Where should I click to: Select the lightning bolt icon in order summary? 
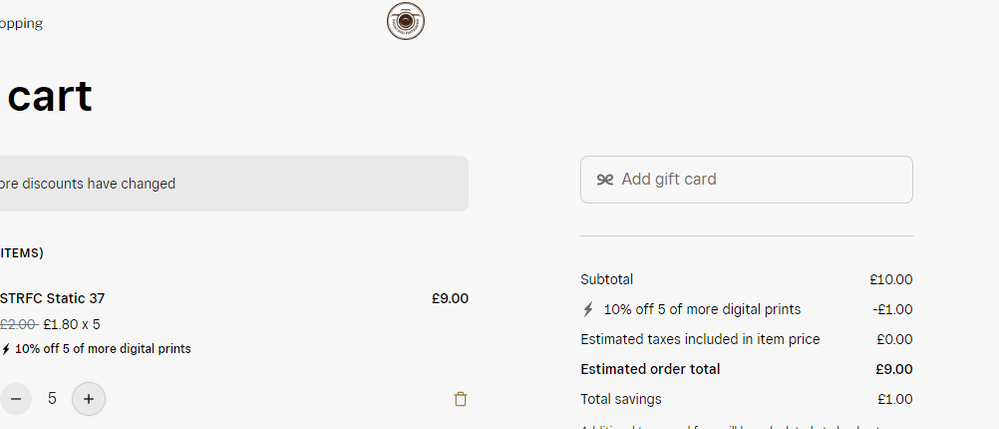click(x=588, y=310)
